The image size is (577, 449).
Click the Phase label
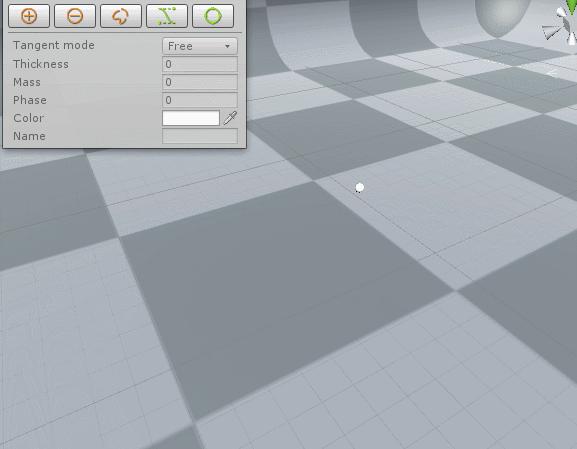coord(30,100)
